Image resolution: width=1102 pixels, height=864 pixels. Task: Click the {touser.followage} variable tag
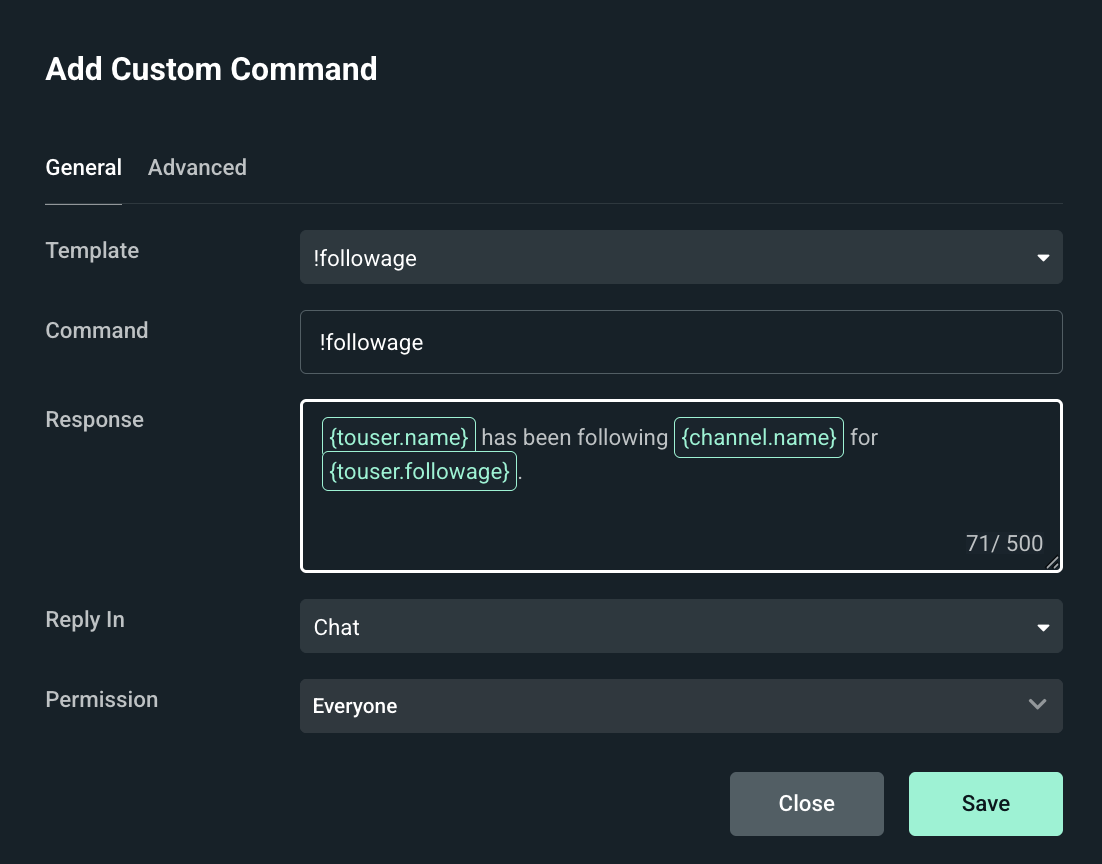(420, 471)
